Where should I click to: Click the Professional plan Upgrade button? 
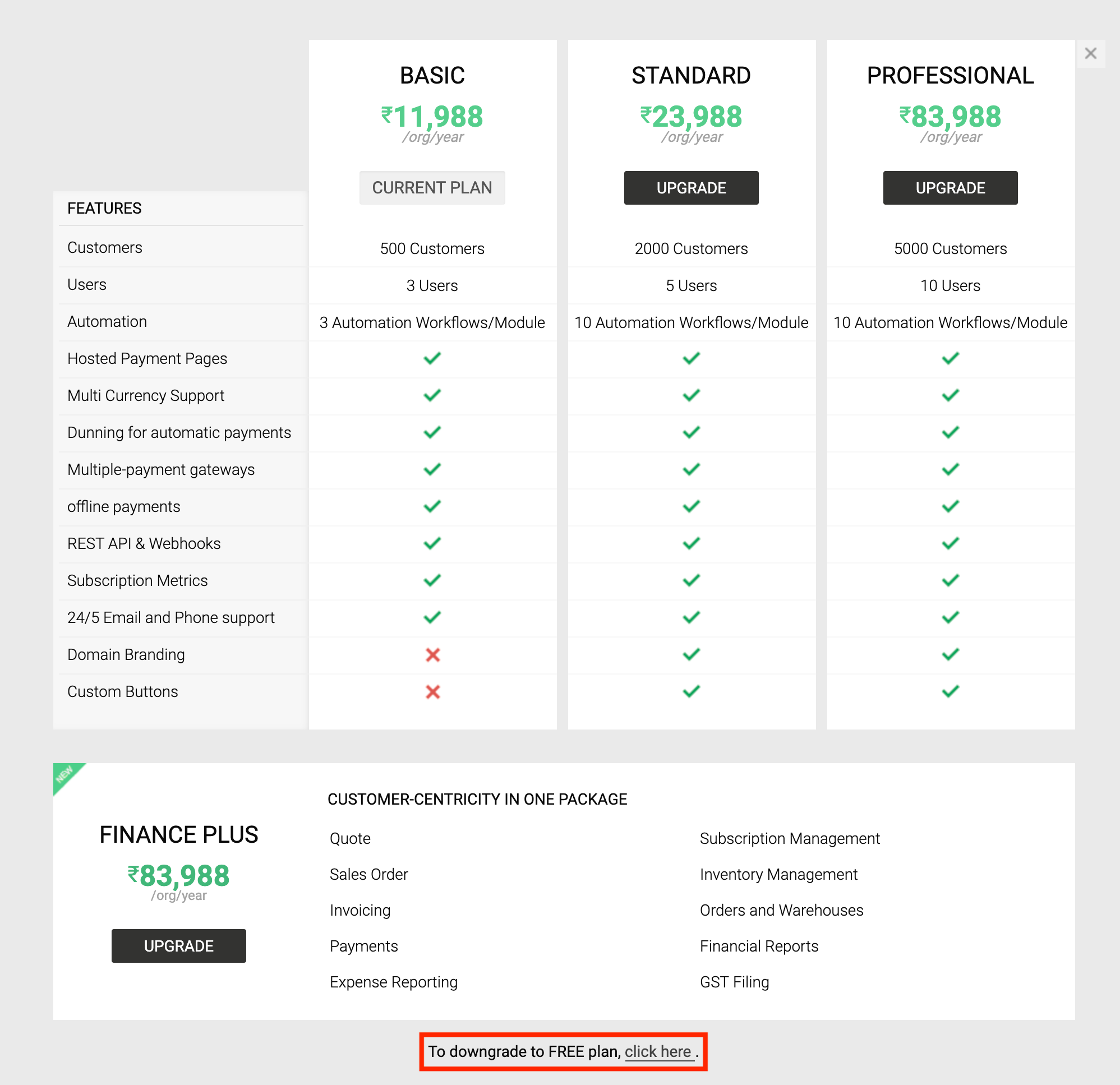[x=950, y=188]
